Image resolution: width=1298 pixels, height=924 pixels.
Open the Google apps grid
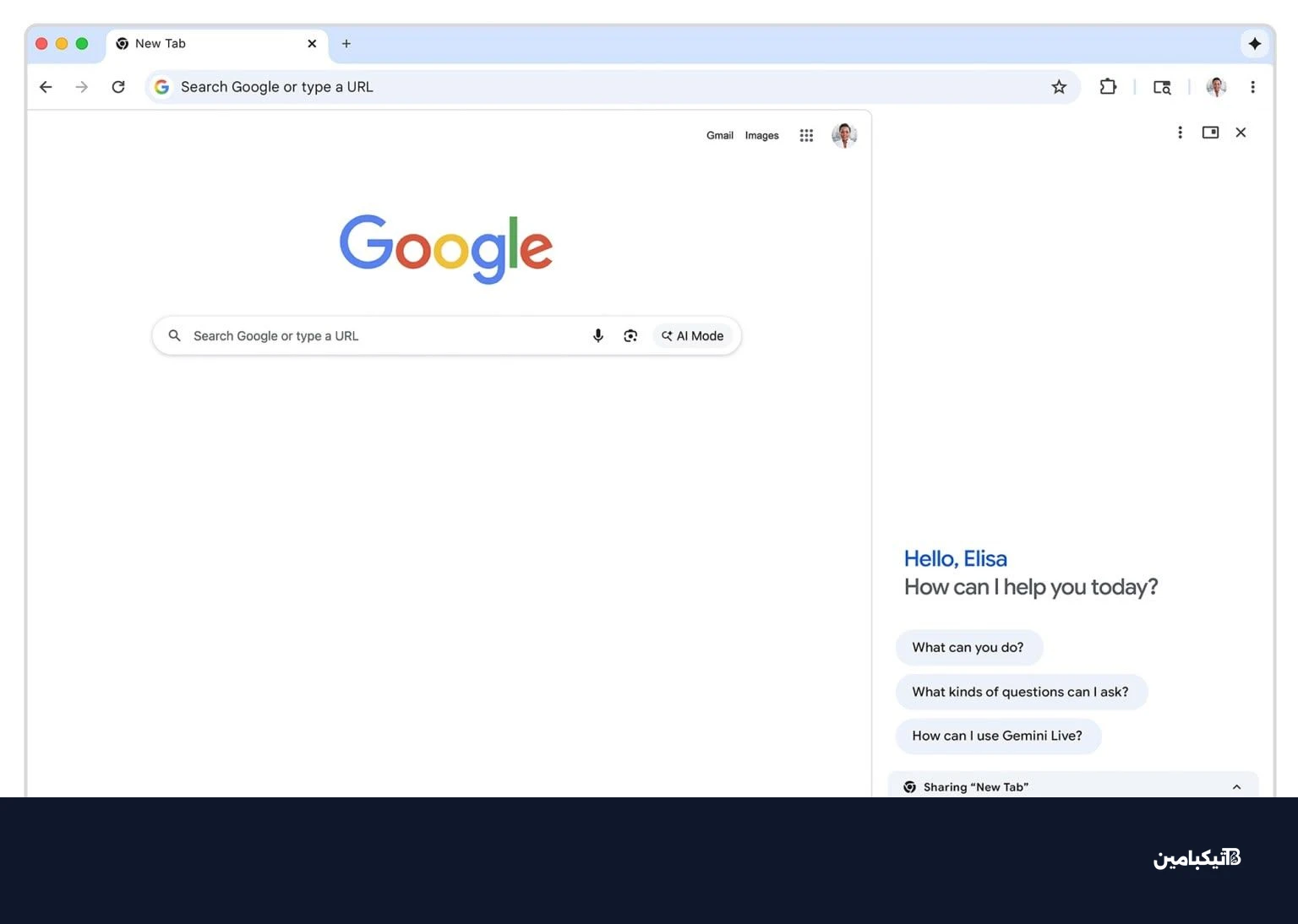806,135
